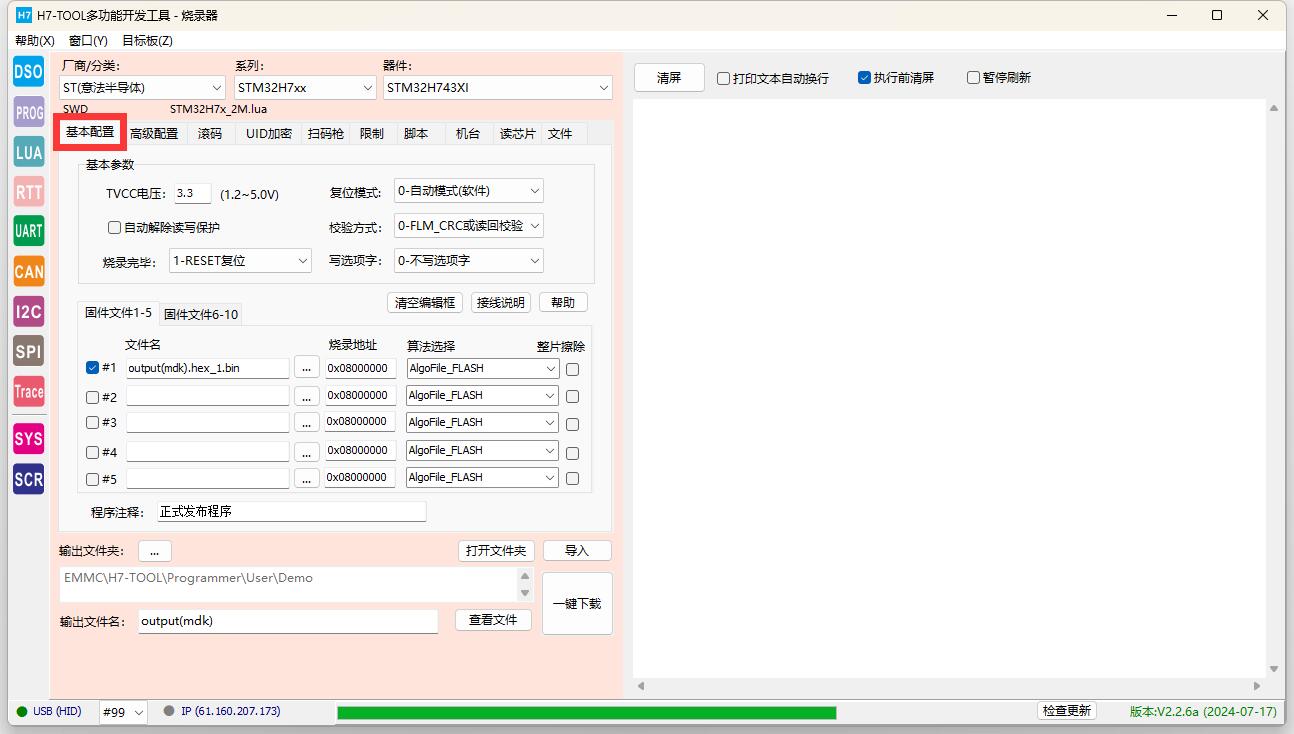Click the output panel vertical scrollbar
The image size is (1294, 734).
point(1274,388)
